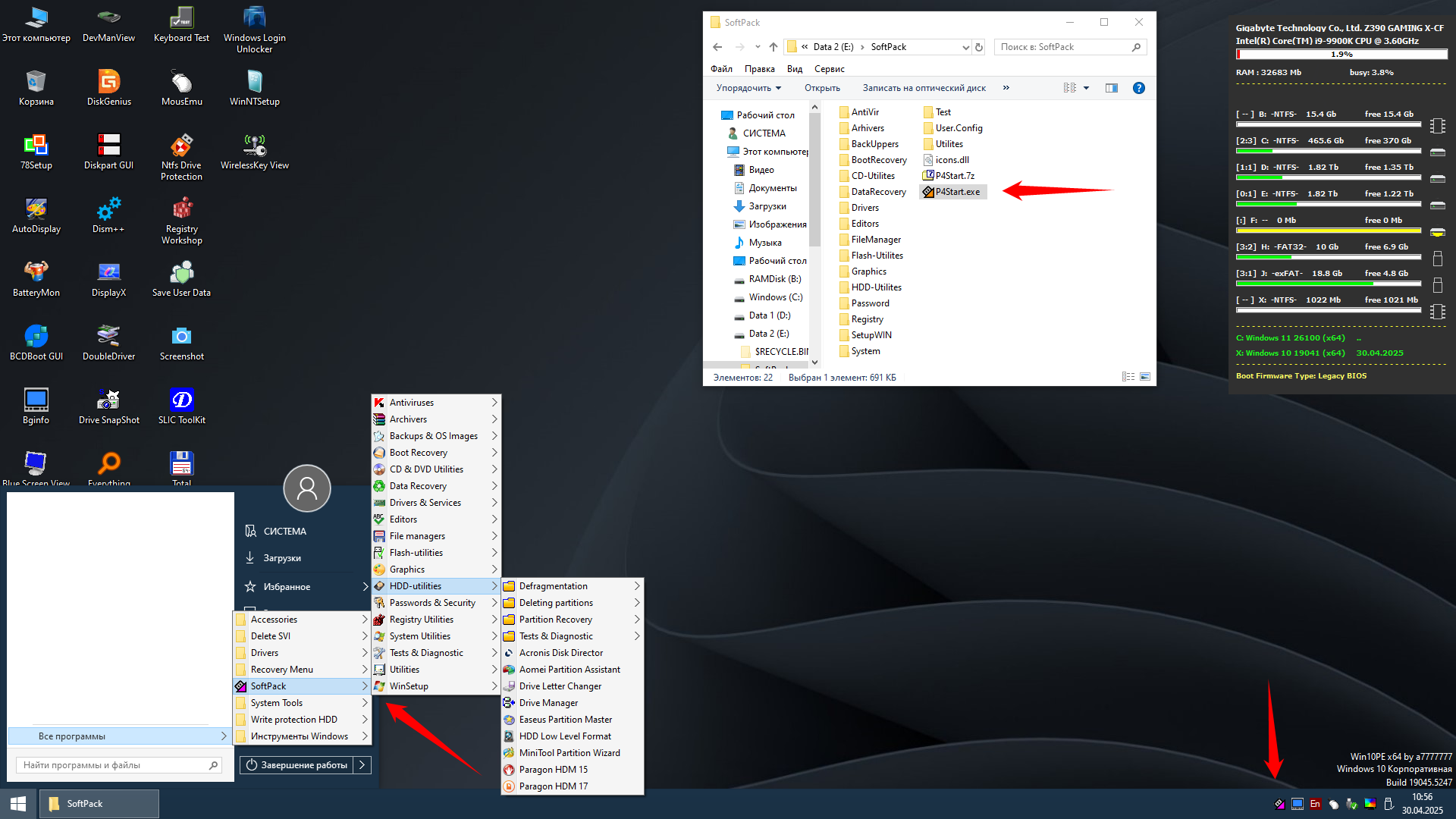Switch to details view in status bar

tap(1128, 377)
